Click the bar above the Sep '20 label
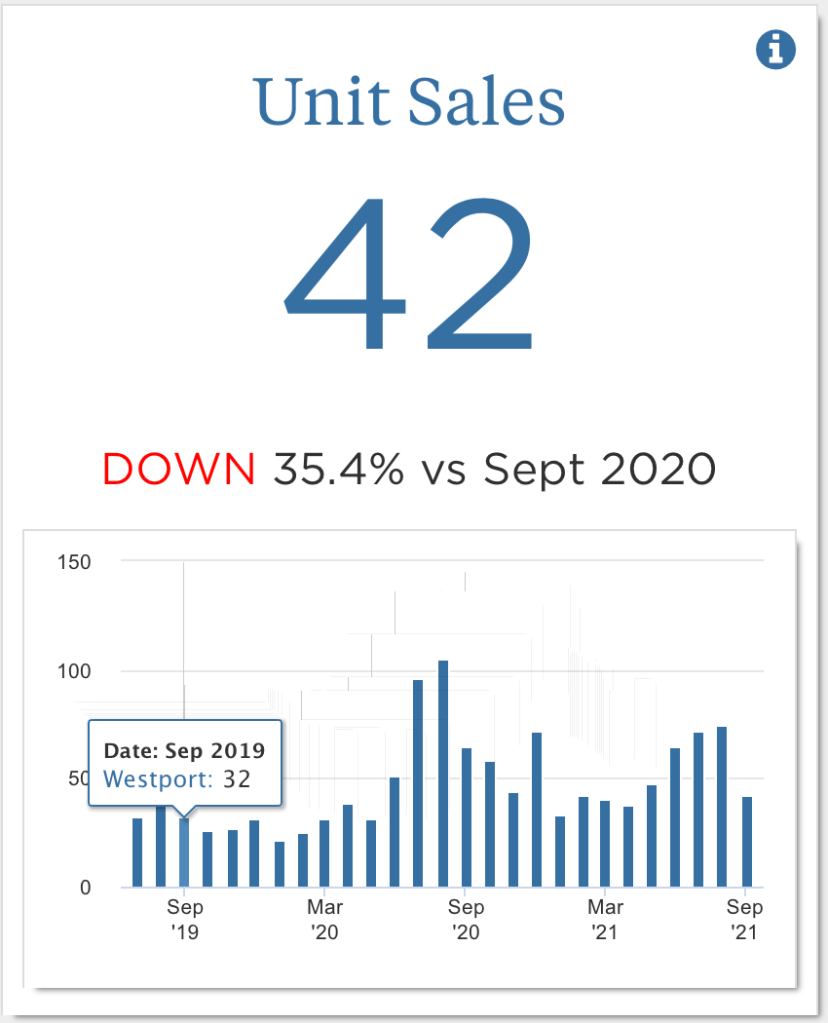Image resolution: width=828 pixels, height=1023 pixels. pyautogui.click(x=466, y=817)
